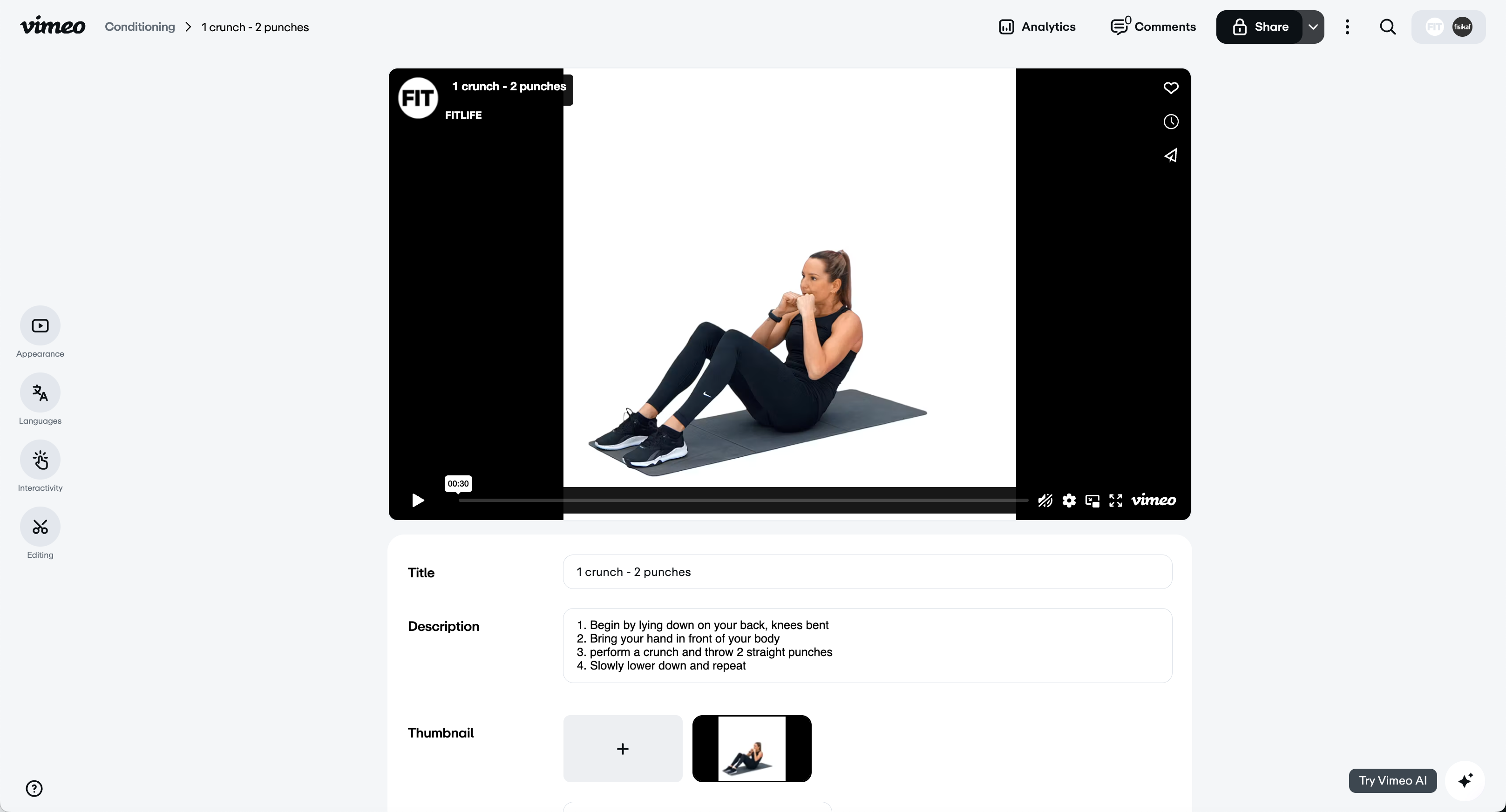This screenshot has height=812, width=1506.
Task: Click the video title in player overlay
Action: tap(509, 87)
